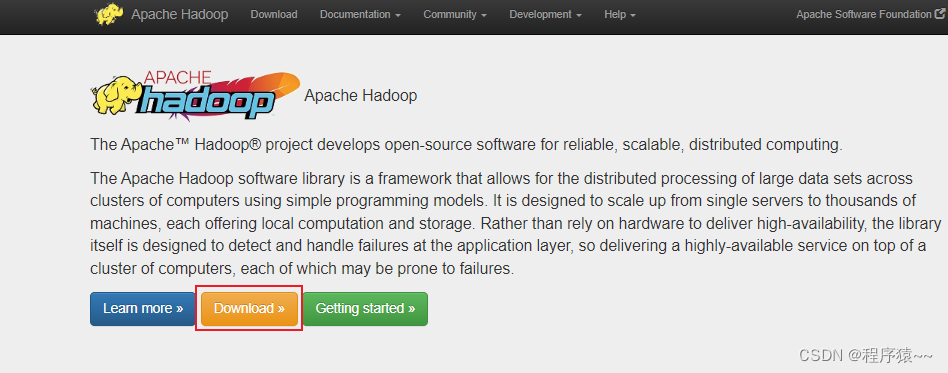Screen dimensions: 948x373
Task: Expand the Help dropdown menu
Action: [620, 15]
